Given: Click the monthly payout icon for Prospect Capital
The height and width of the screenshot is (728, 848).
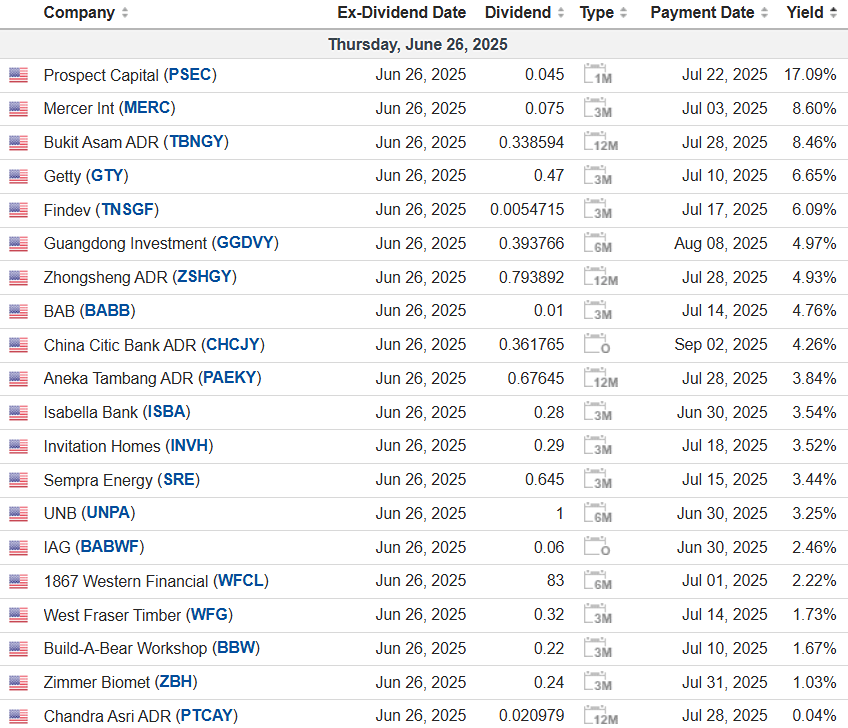Looking at the screenshot, I should (597, 76).
